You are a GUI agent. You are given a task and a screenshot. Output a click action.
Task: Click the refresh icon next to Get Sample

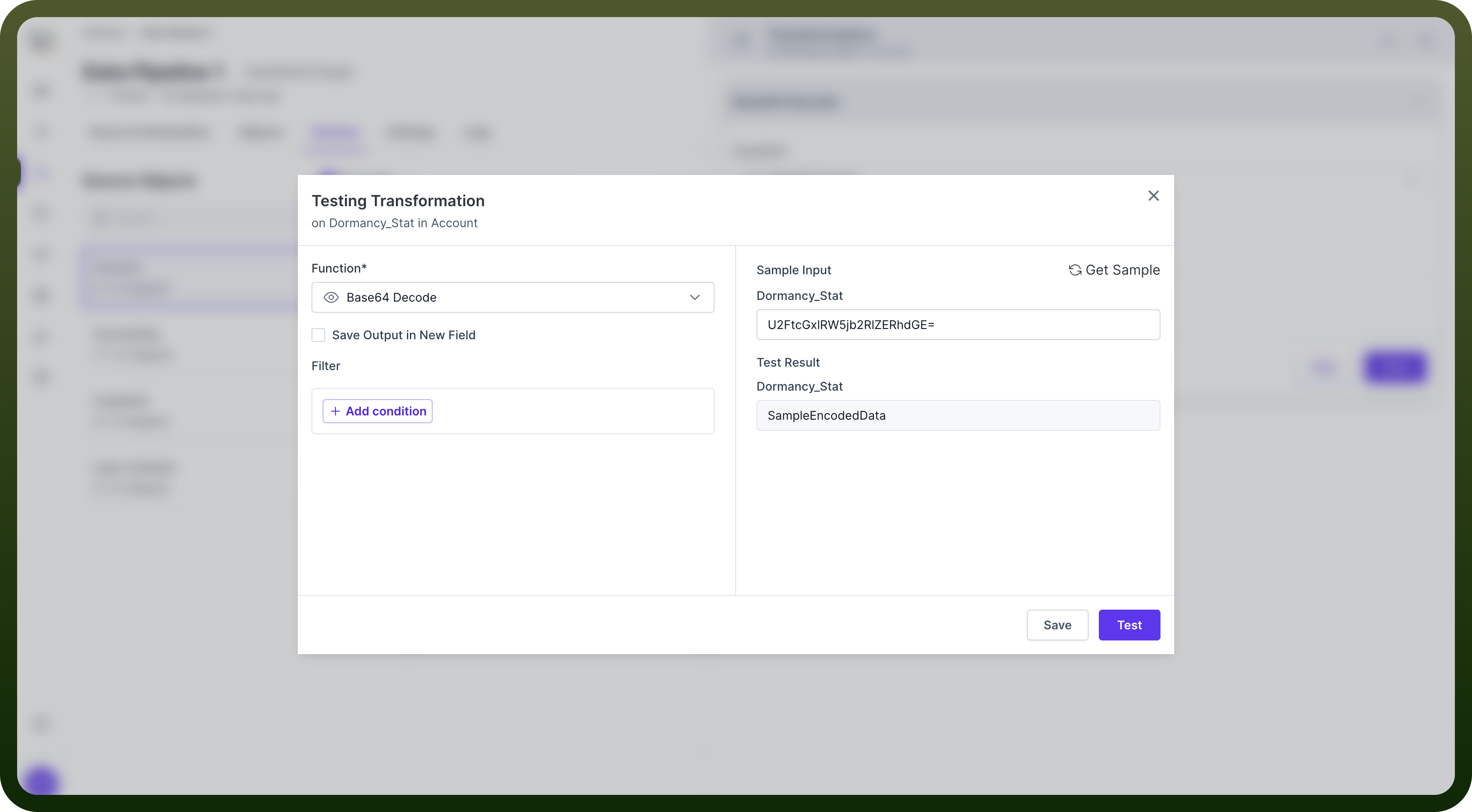click(x=1075, y=270)
